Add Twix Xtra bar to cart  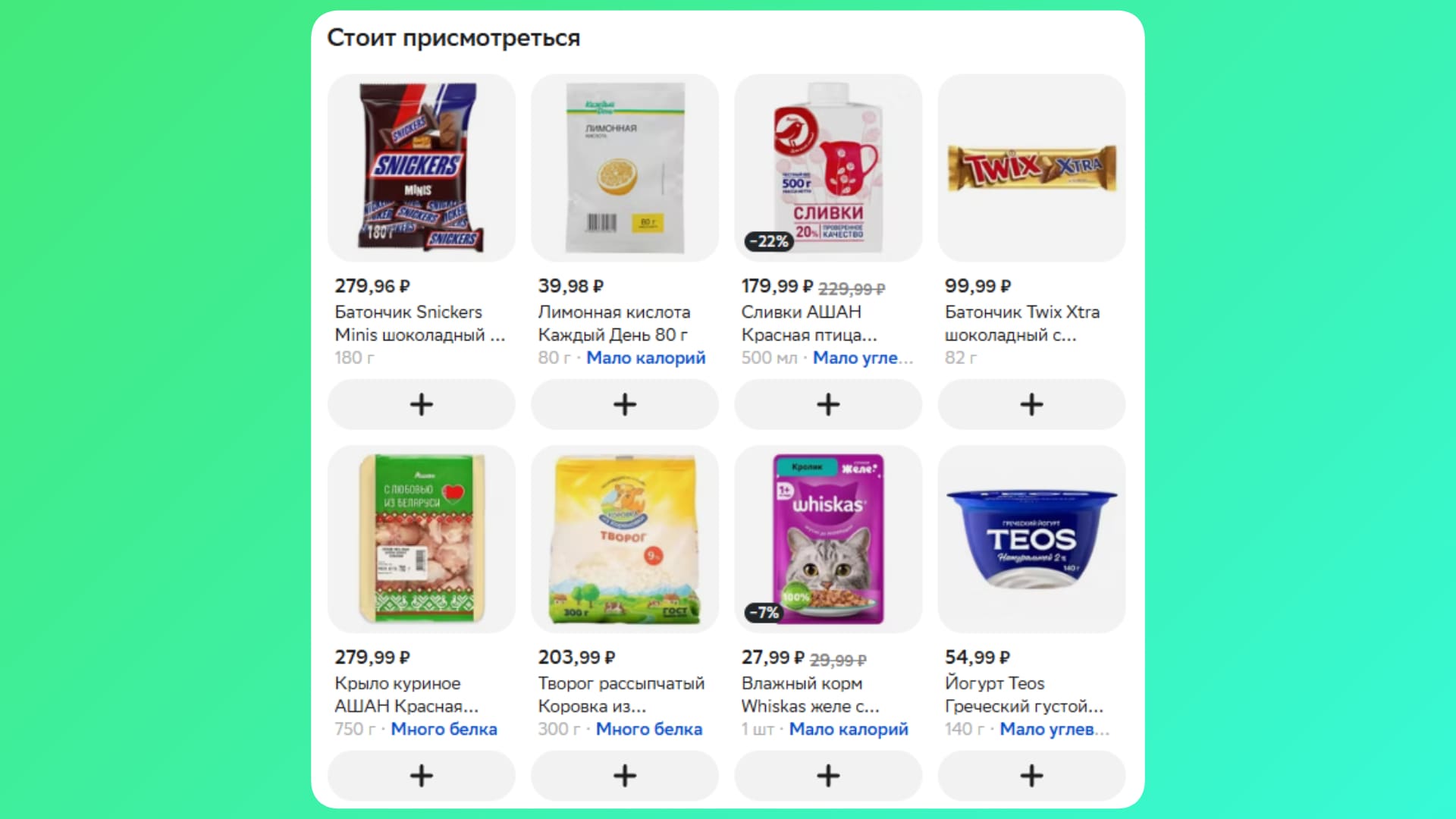point(1031,404)
